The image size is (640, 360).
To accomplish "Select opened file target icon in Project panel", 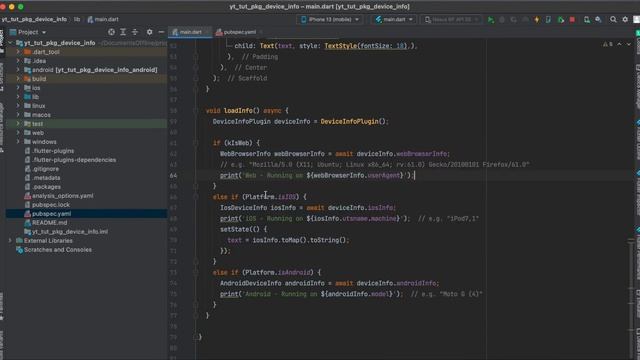I will point(111,32).
